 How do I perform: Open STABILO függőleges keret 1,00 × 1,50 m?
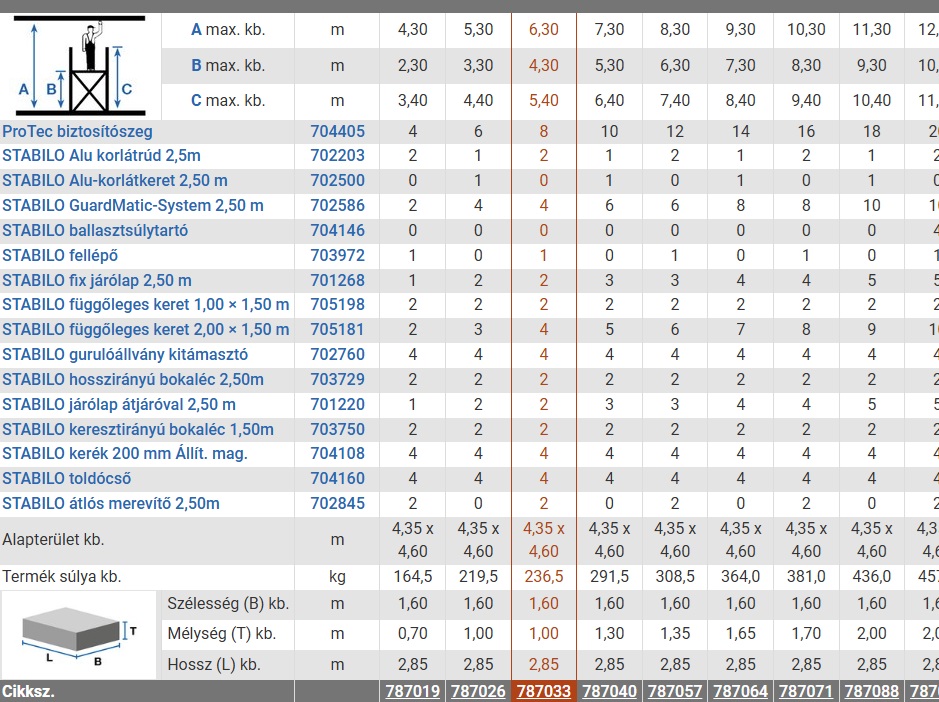tap(146, 305)
